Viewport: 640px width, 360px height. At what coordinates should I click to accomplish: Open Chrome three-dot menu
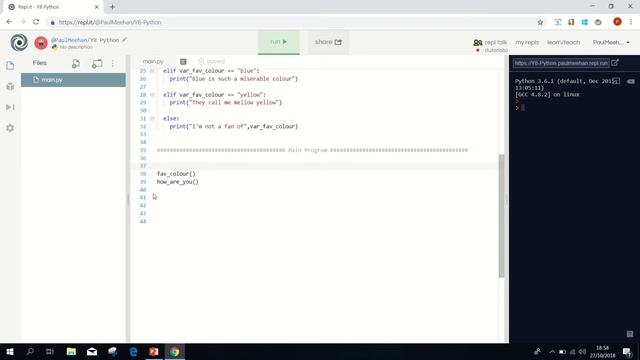click(x=631, y=22)
